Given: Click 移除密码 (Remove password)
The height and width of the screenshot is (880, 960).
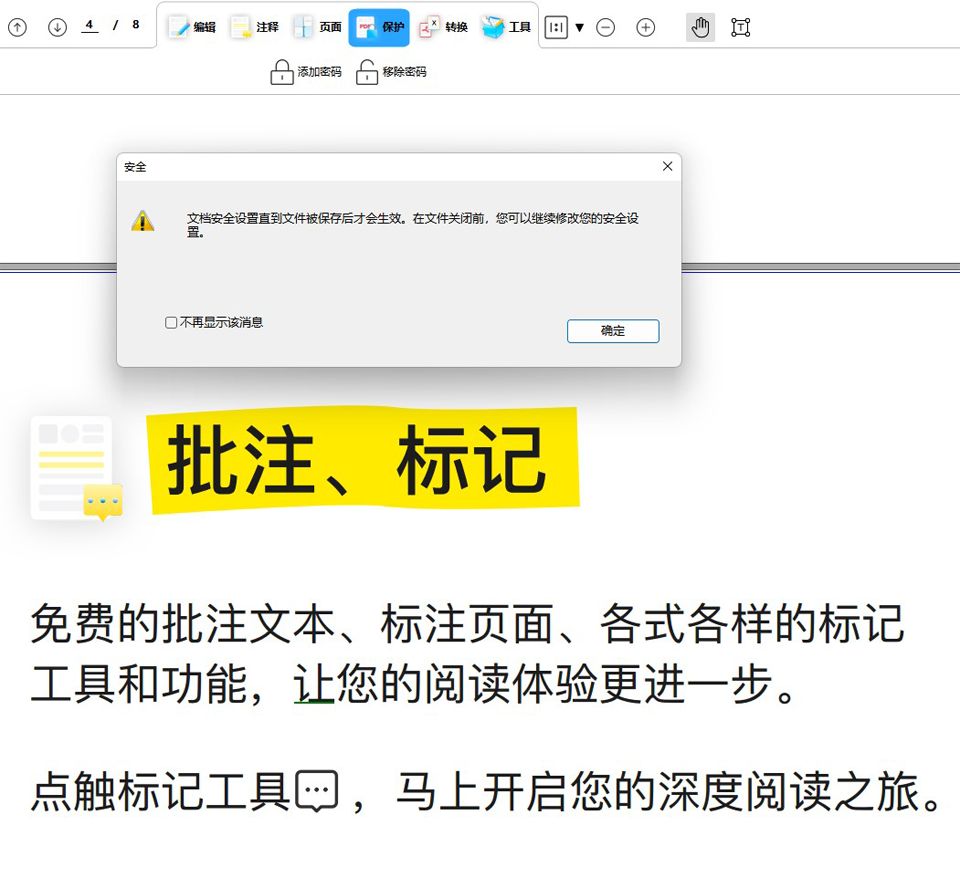Looking at the screenshot, I should [x=391, y=72].
